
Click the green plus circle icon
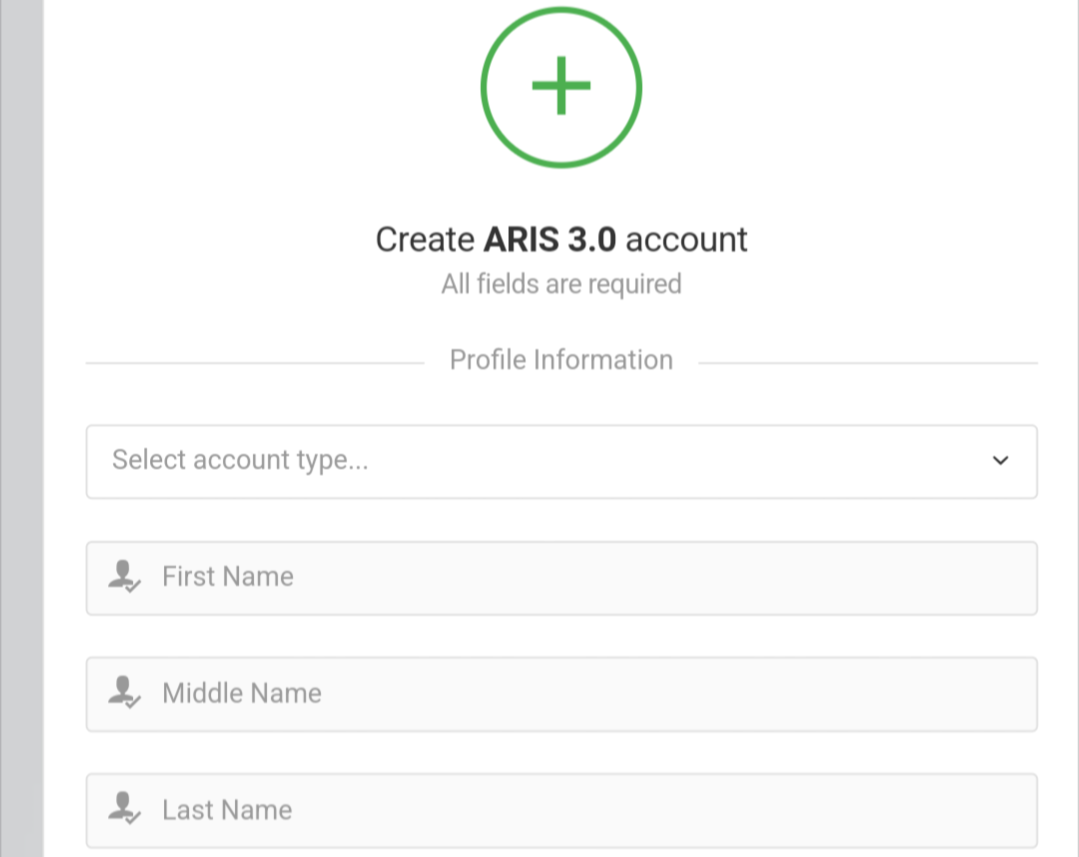561,86
